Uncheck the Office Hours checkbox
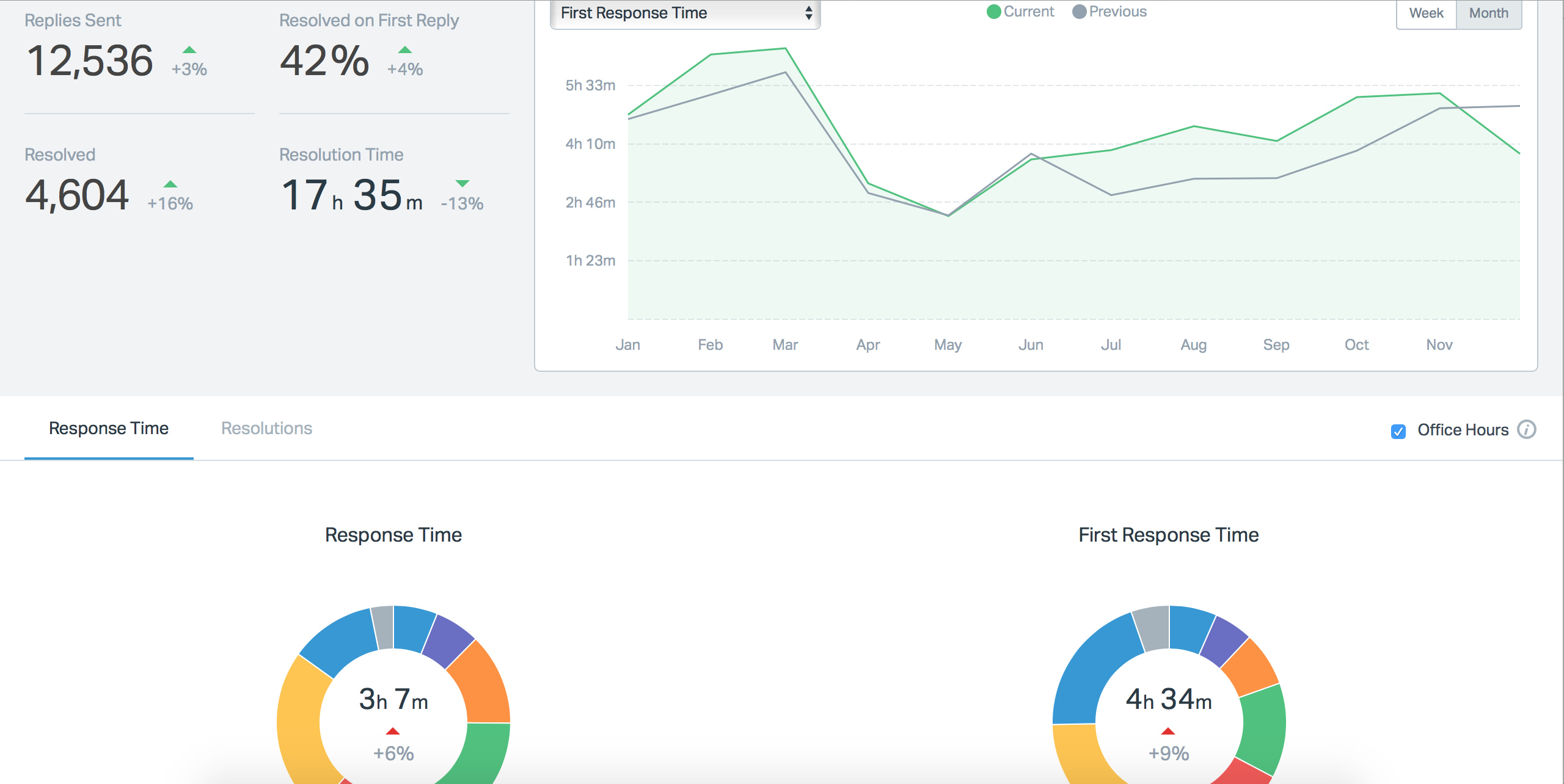 pyautogui.click(x=1398, y=431)
